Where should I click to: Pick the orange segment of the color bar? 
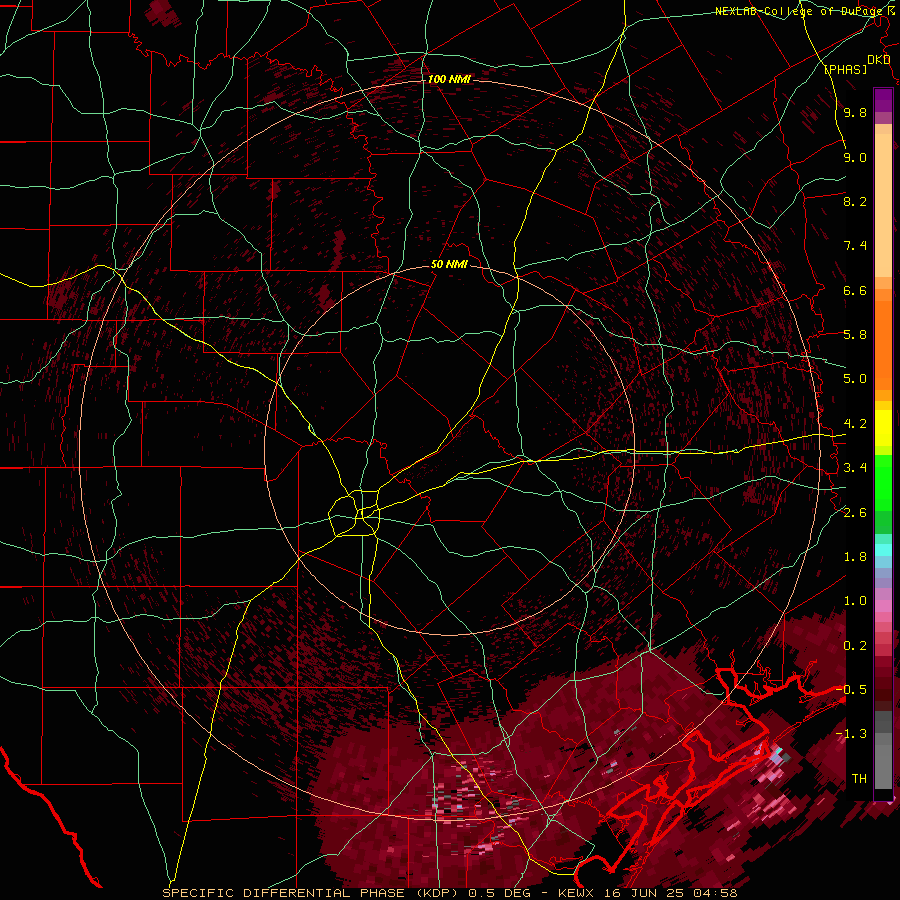[883, 344]
